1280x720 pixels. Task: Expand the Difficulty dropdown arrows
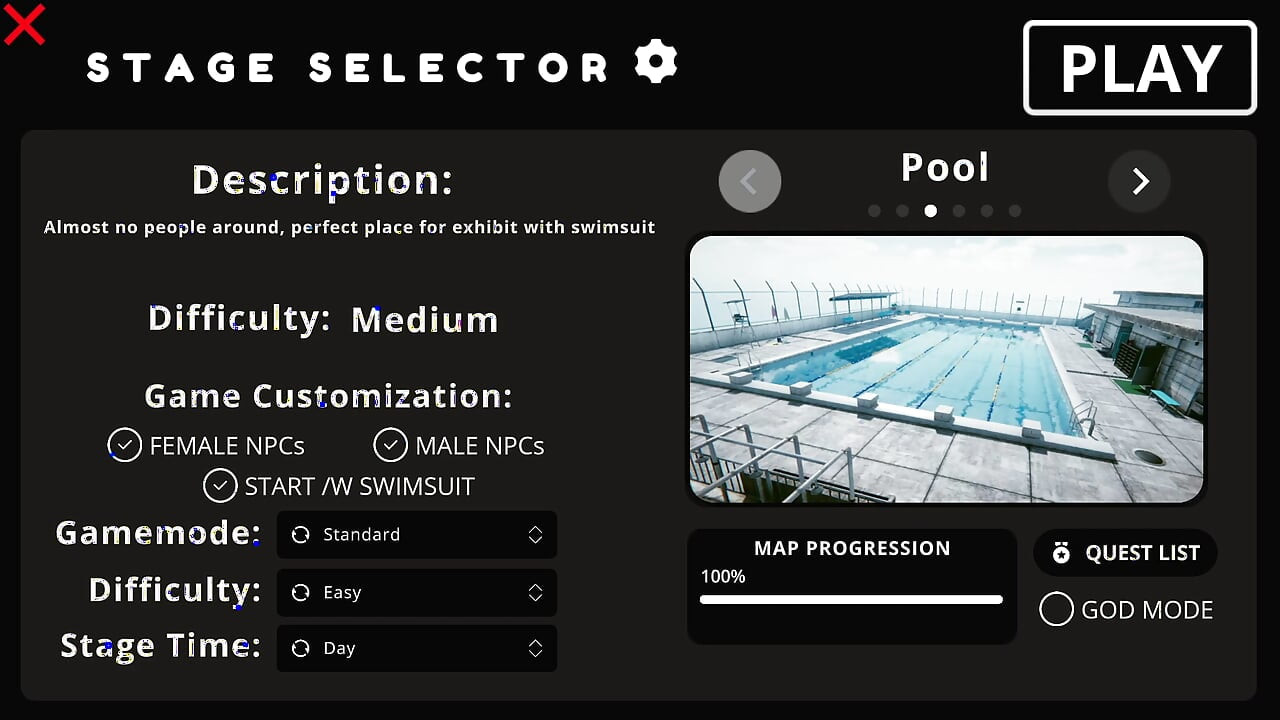click(536, 593)
